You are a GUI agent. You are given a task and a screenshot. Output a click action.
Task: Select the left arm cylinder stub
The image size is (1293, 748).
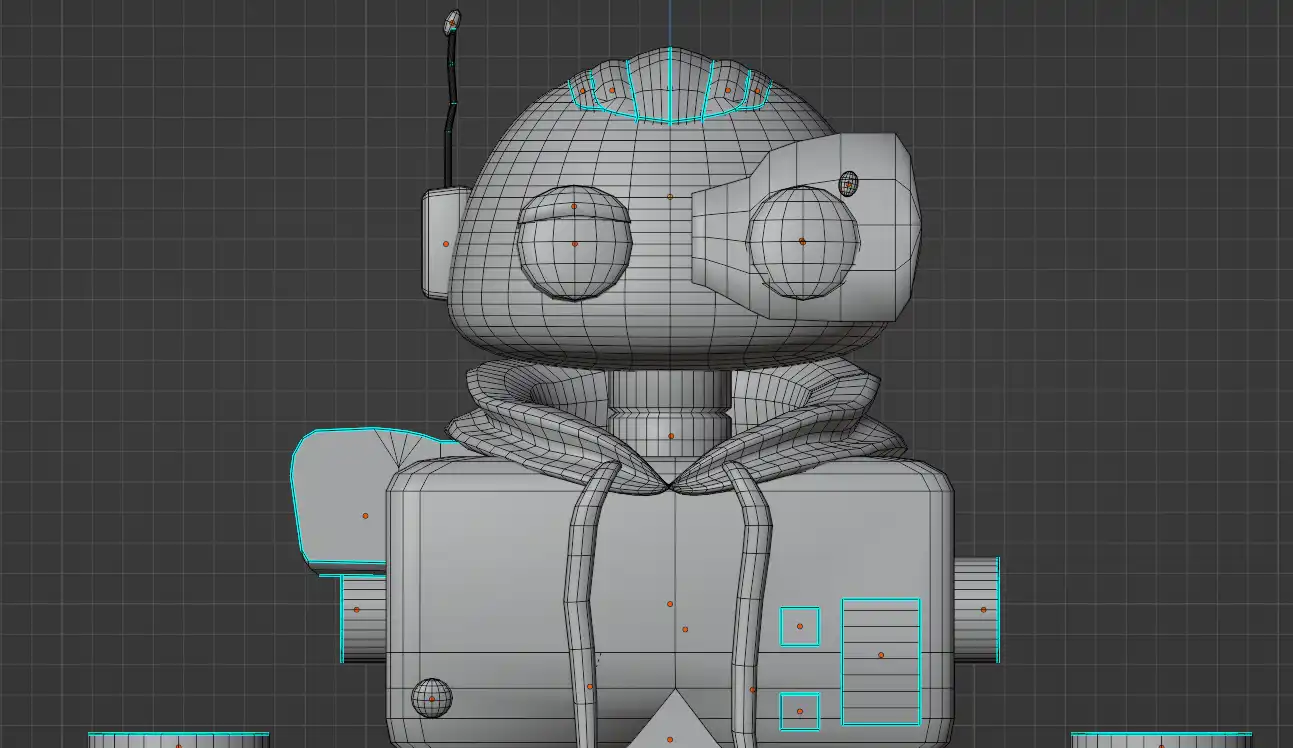[364, 615]
